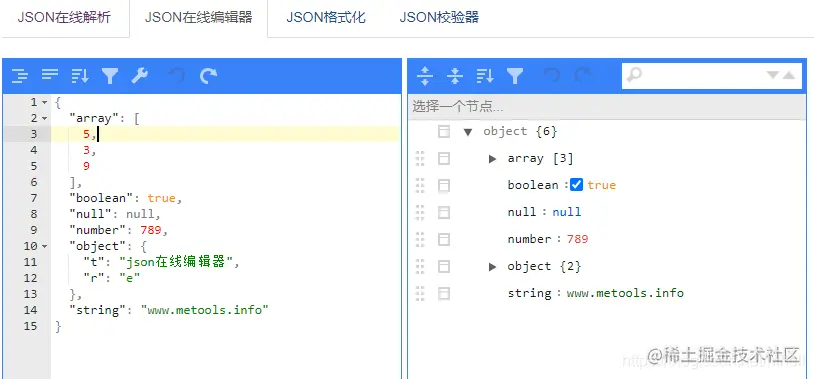Image resolution: width=814 pixels, height=379 pixels.
Task: Expand the array [3] node
Action: (493, 159)
